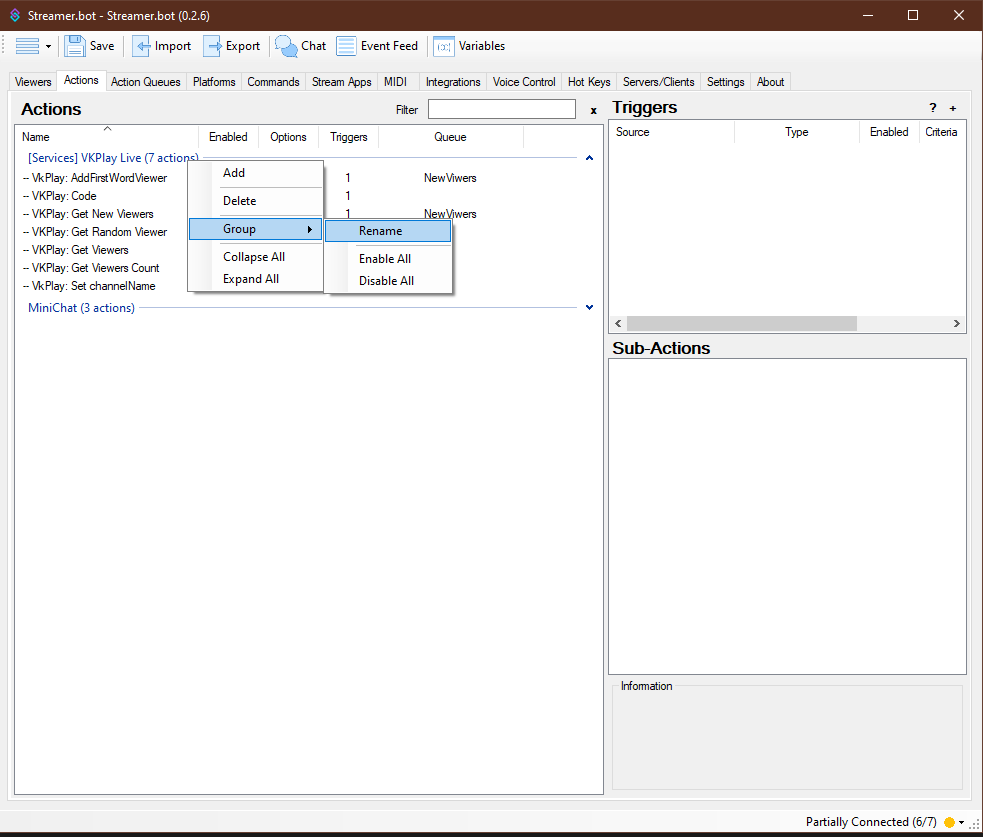
Task: Clear the filter with the x button
Action: click(593, 110)
